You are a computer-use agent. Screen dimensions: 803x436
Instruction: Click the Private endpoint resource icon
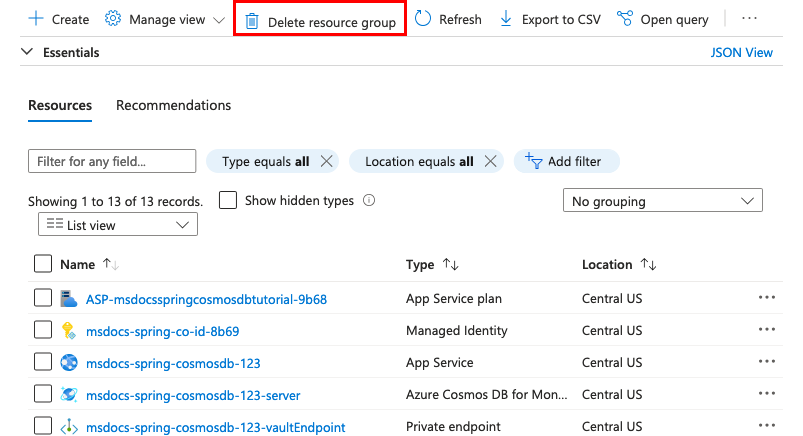tap(69, 427)
